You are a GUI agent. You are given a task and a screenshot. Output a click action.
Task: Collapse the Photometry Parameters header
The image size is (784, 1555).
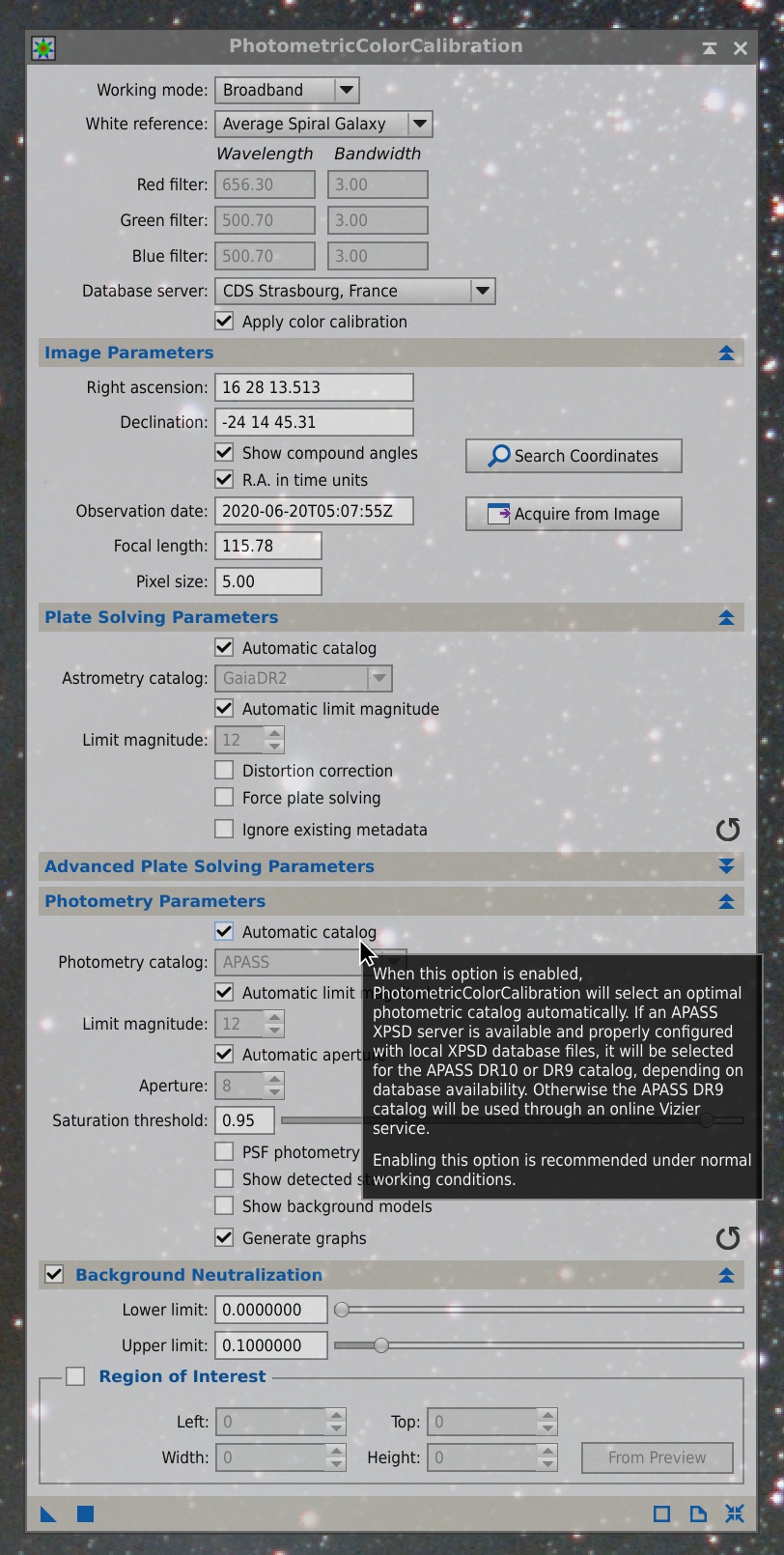391,901
